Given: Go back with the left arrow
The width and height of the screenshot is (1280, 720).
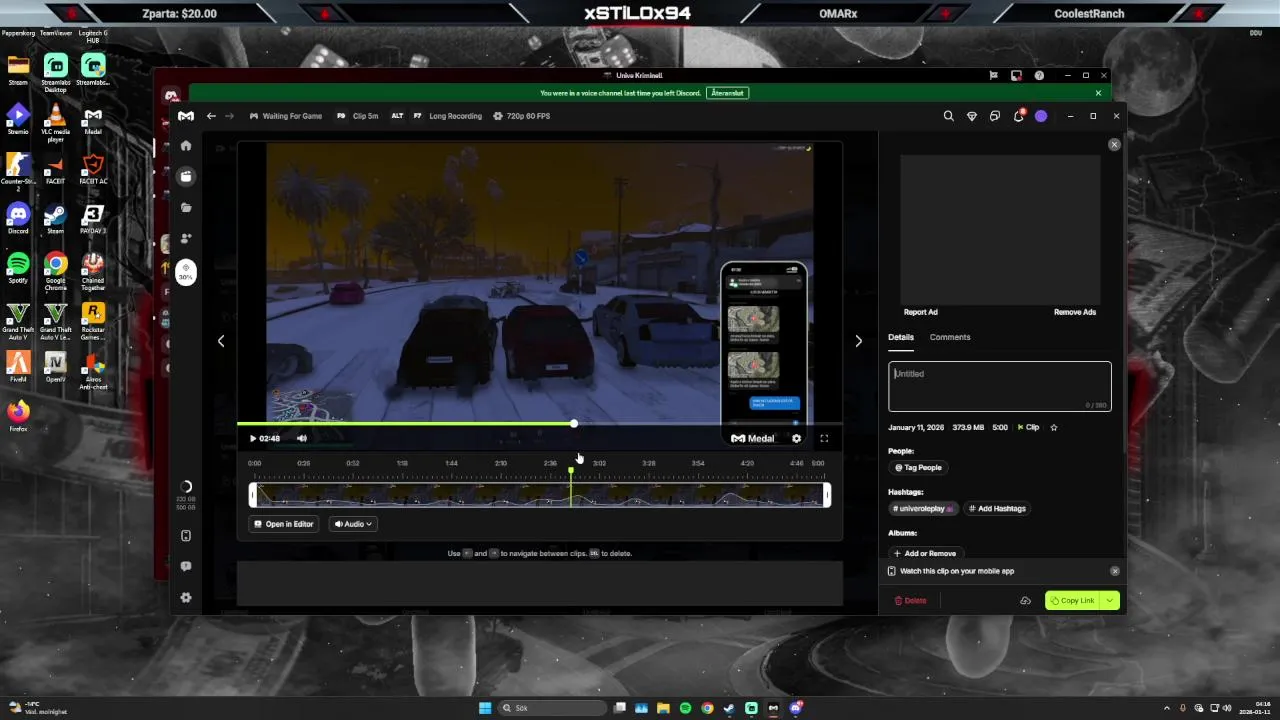Looking at the screenshot, I should (211, 116).
